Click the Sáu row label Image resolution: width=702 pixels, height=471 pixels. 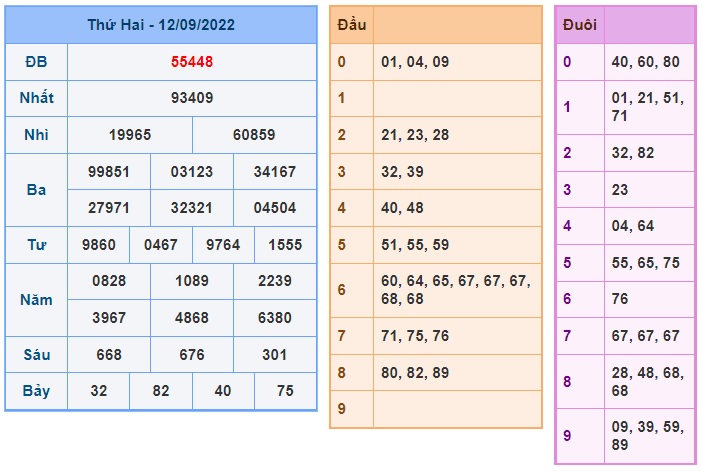(36, 355)
